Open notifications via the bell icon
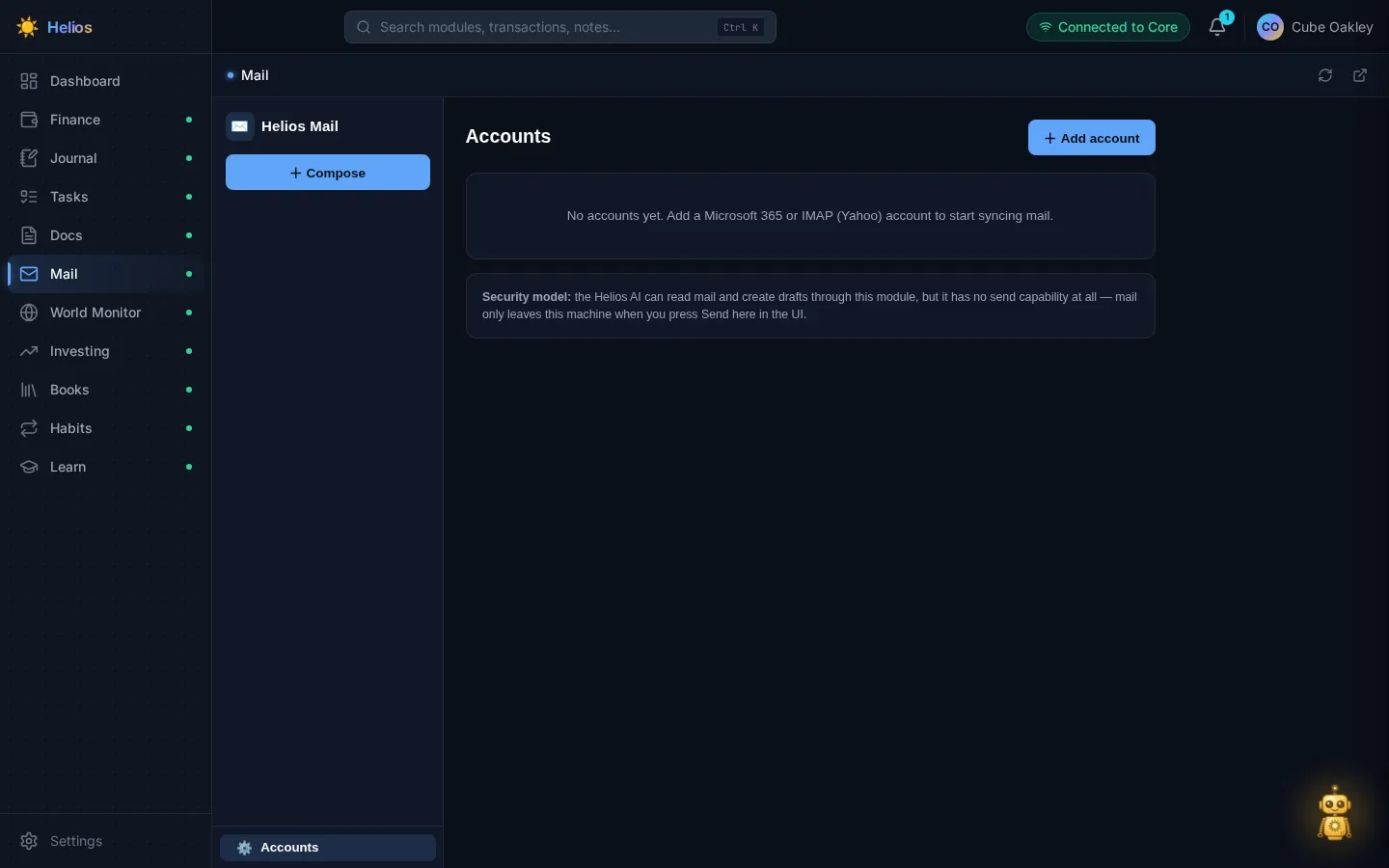The image size is (1389, 868). [x=1217, y=27]
